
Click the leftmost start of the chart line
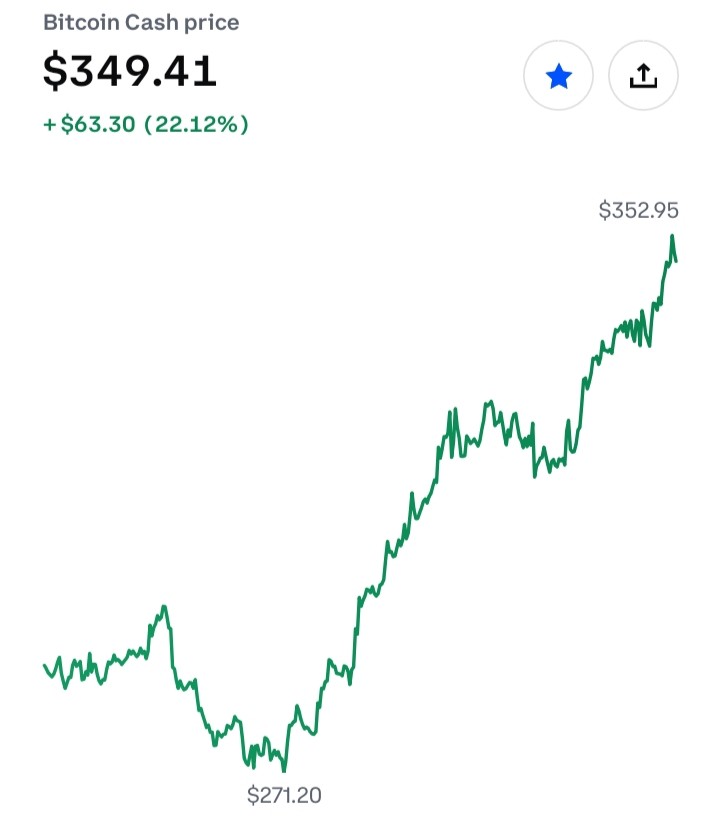click(x=45, y=665)
